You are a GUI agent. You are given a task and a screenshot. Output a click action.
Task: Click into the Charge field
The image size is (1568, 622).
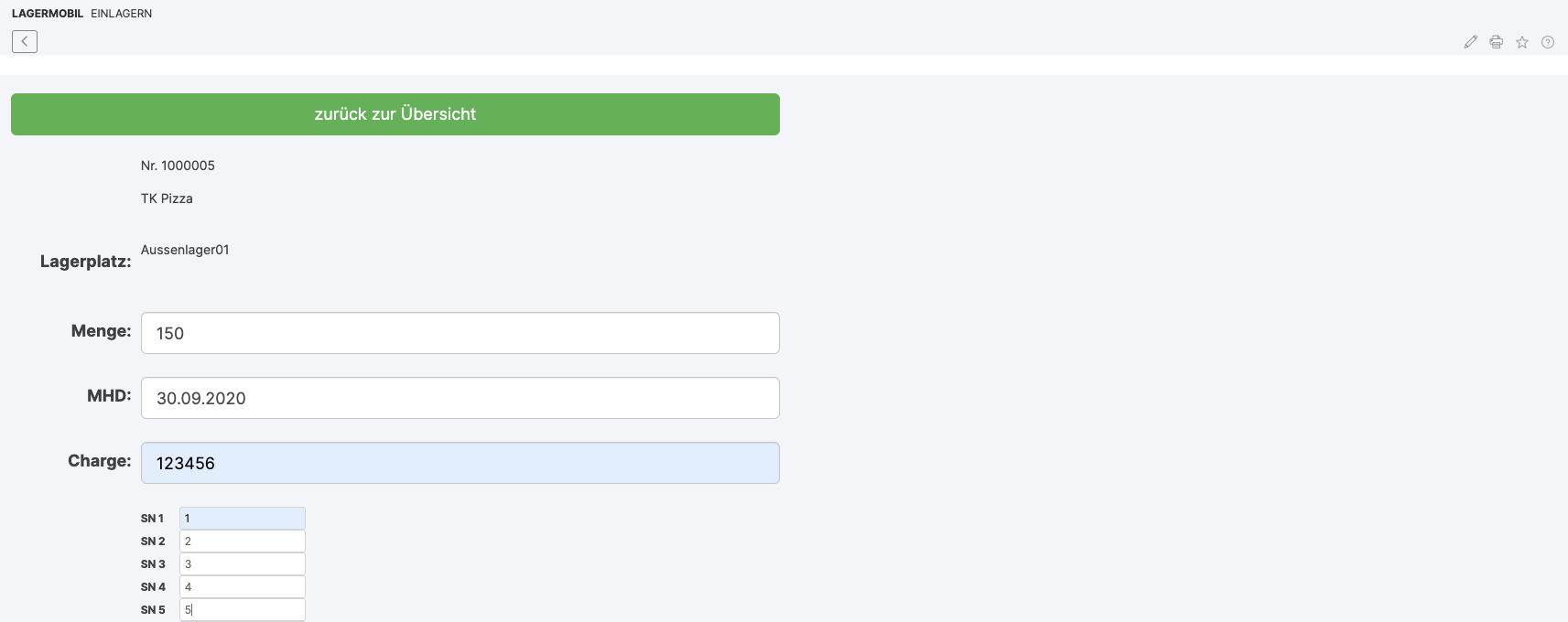coord(460,463)
